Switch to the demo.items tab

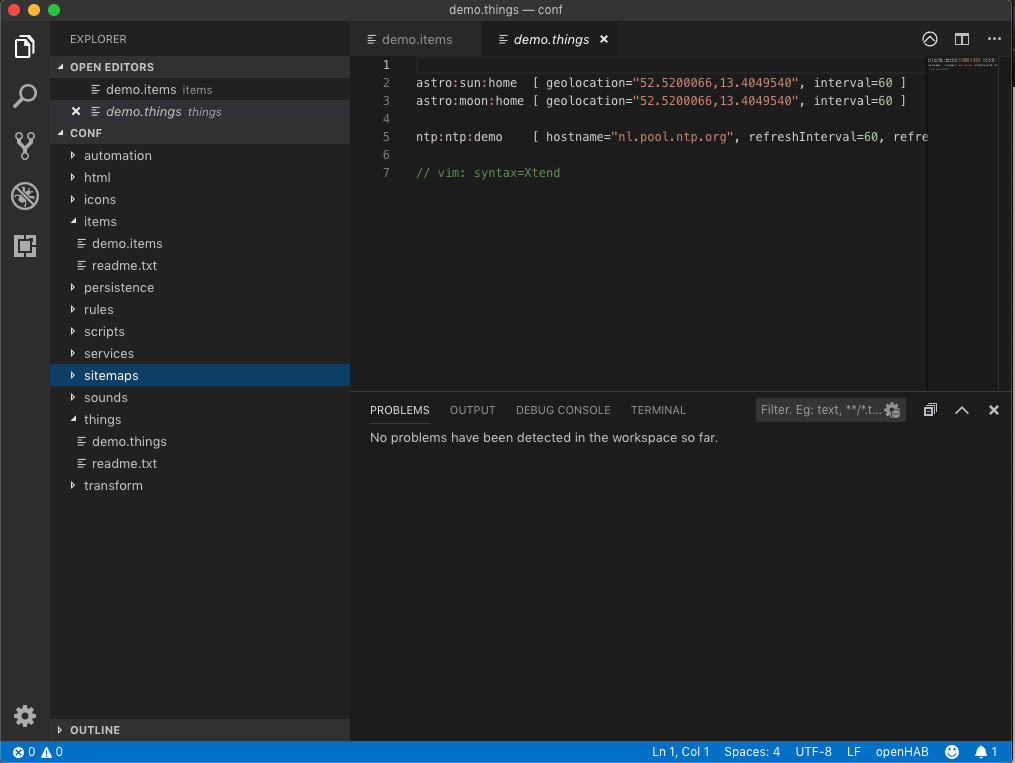(x=416, y=39)
